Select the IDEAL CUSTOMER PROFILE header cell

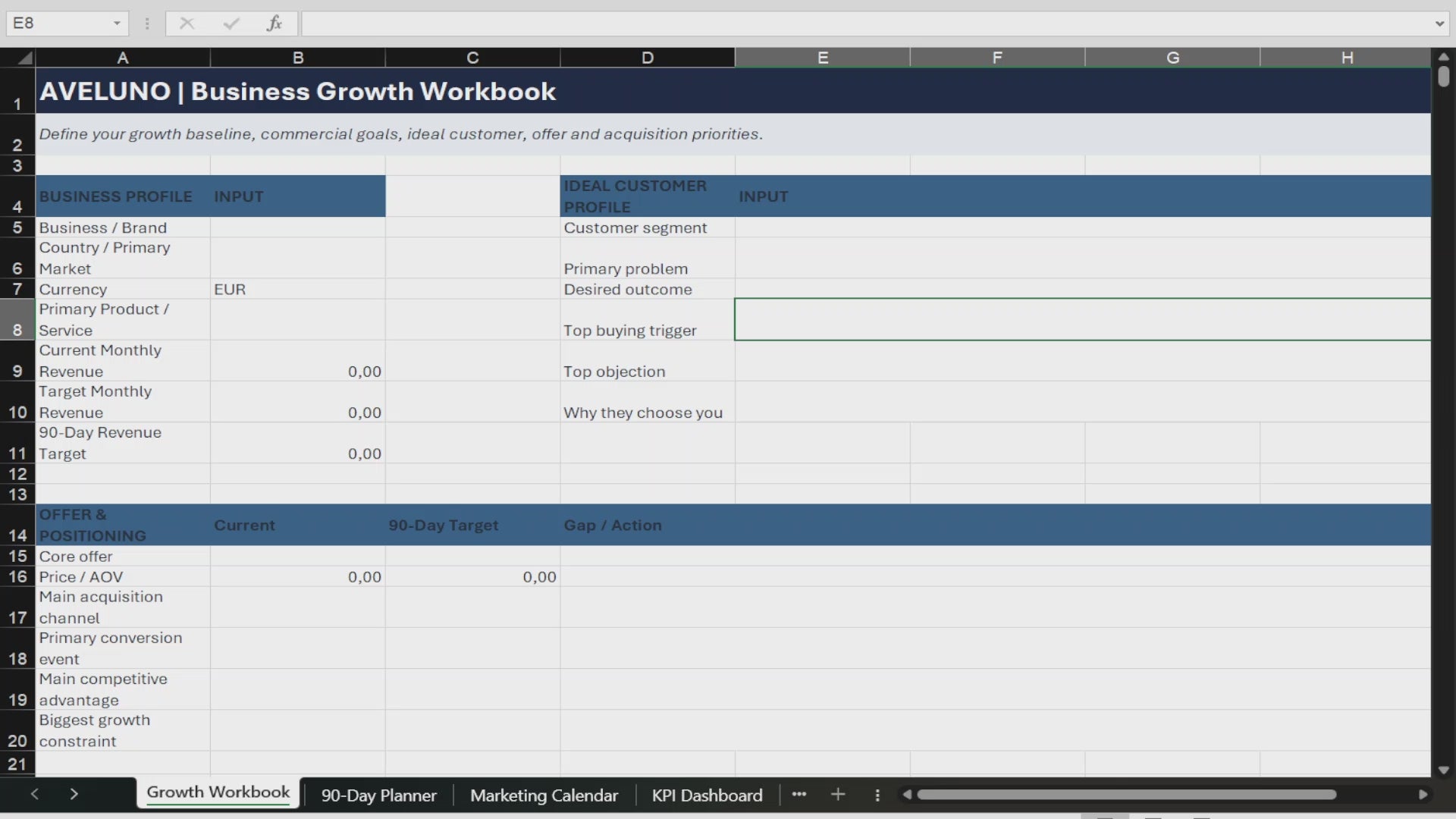[x=648, y=196]
